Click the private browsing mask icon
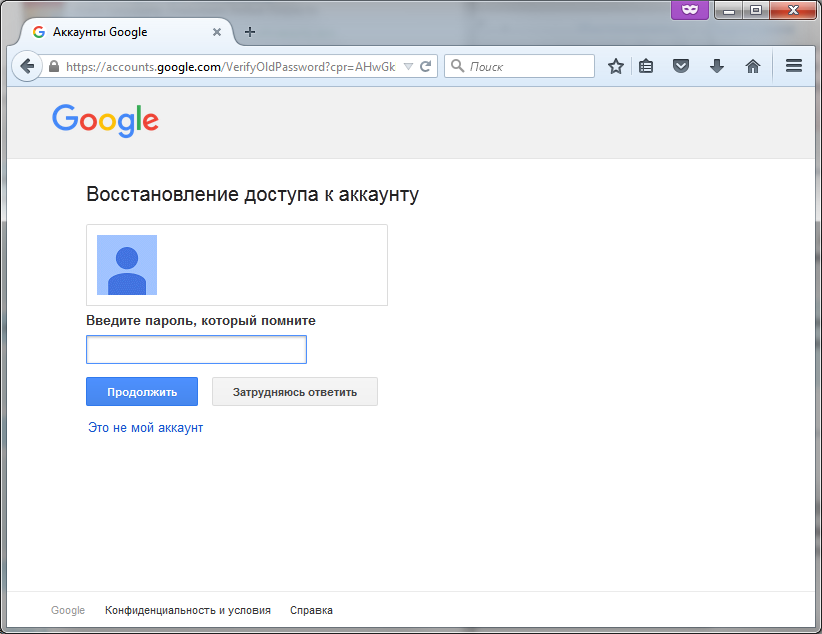The image size is (822, 634). 691,10
